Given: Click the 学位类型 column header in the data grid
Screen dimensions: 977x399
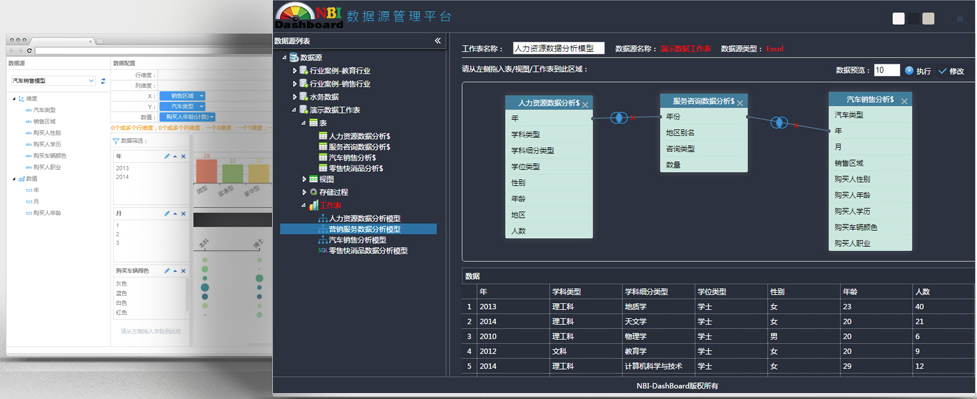Looking at the screenshot, I should click(x=731, y=291).
